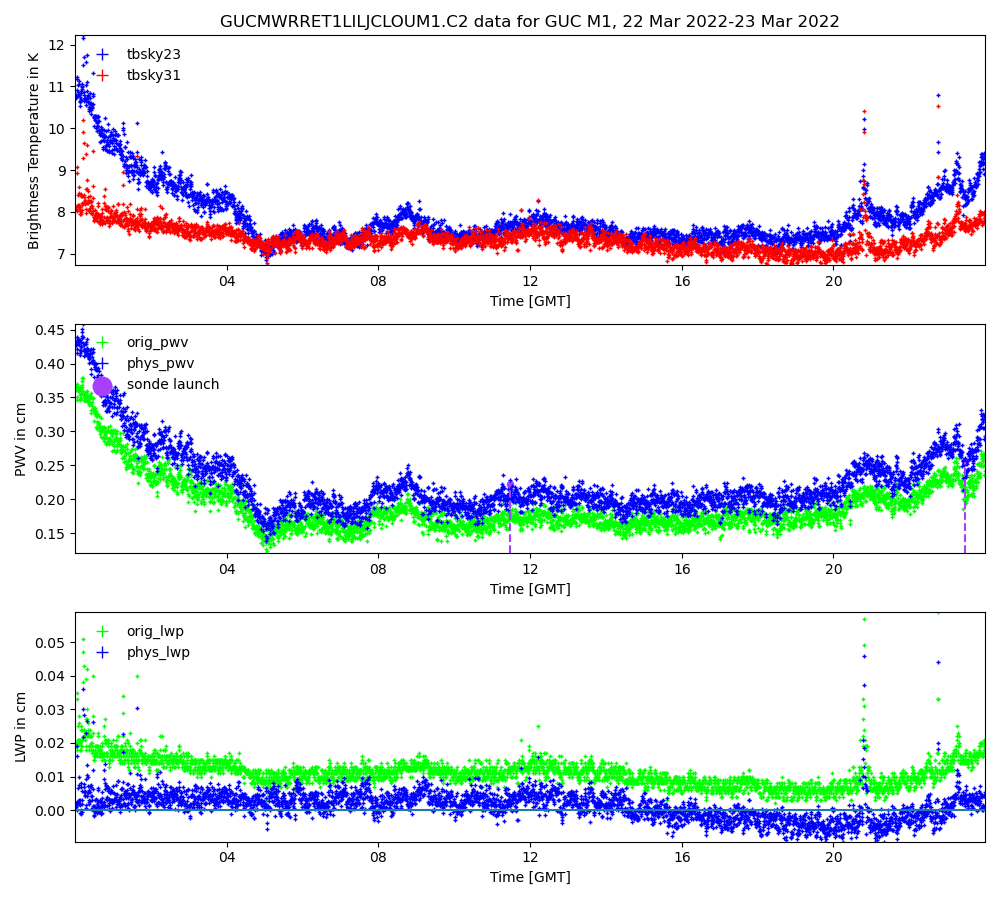Click Time [GMT] label under brightness temperature plot
Viewport: 1000px width, 900px height.
pyautogui.click(x=530, y=301)
